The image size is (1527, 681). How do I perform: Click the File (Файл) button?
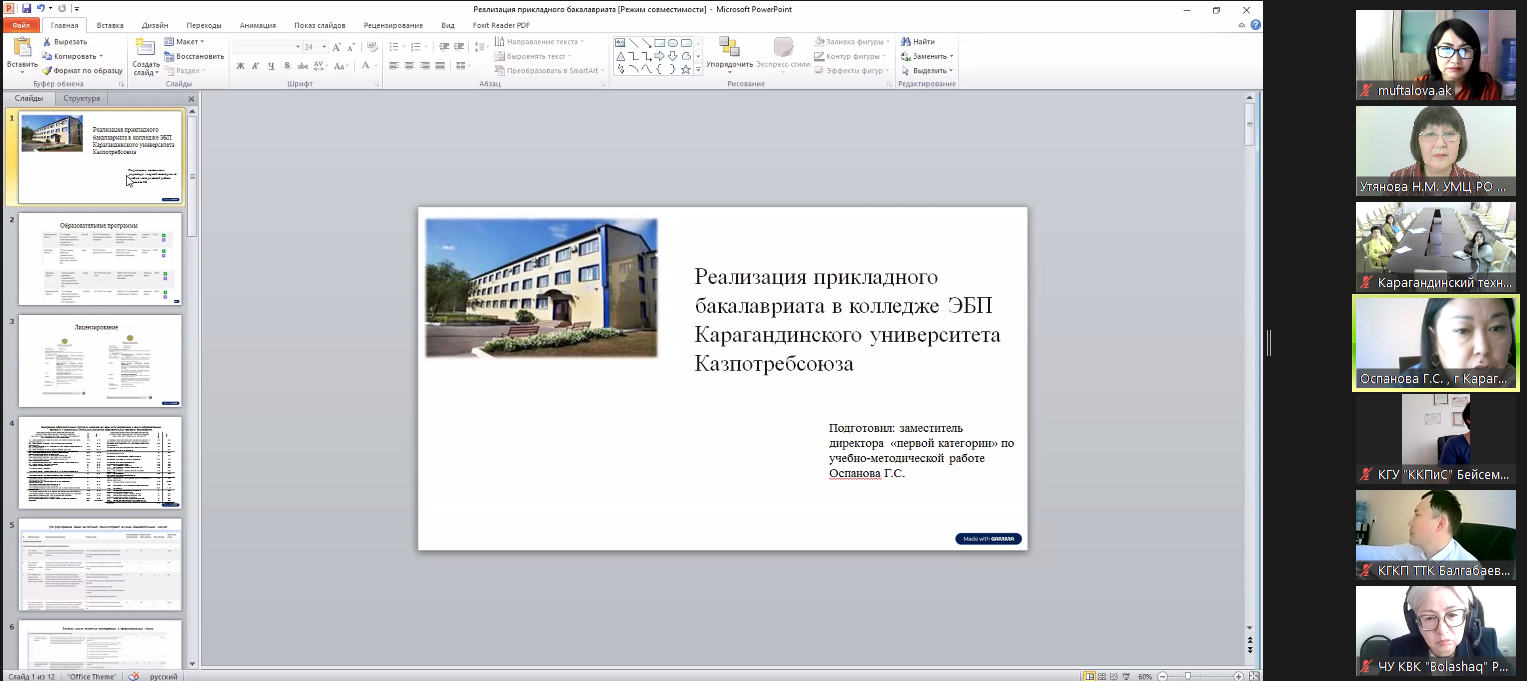pos(21,25)
